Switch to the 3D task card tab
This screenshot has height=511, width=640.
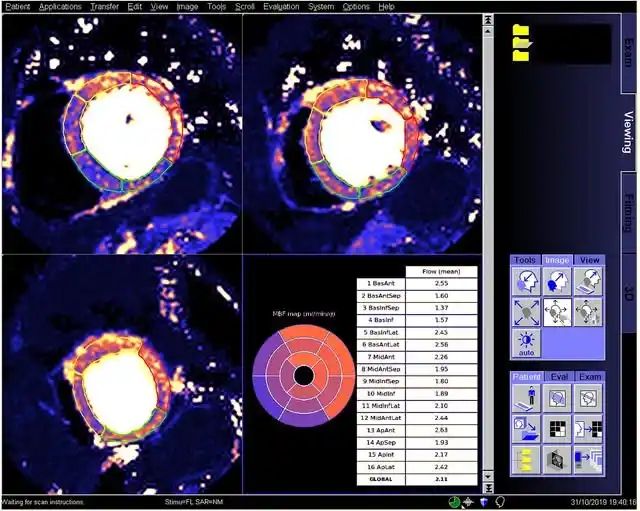[x=629, y=292]
